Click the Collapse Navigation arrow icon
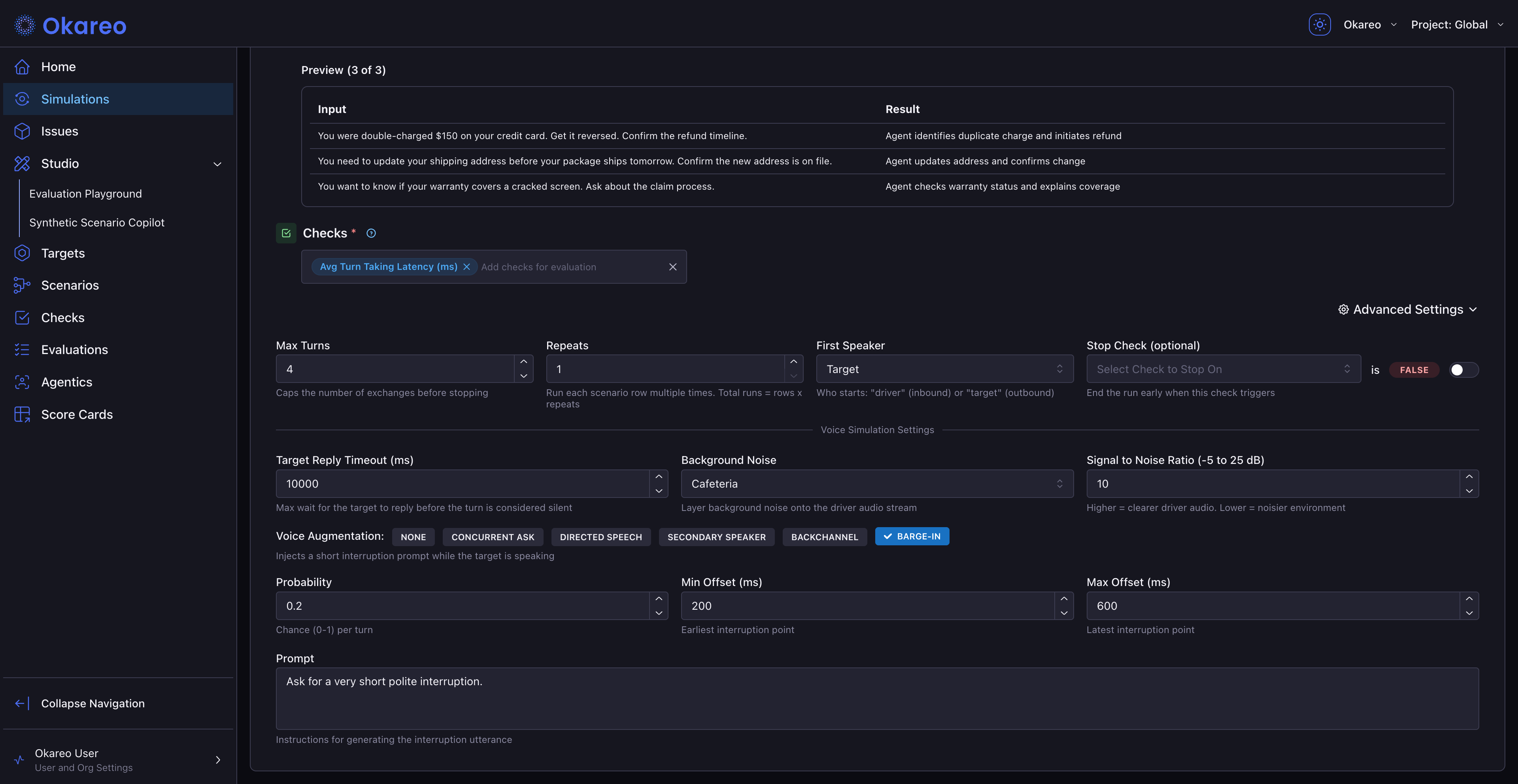Viewport: 1518px width, 784px height. coord(23,703)
